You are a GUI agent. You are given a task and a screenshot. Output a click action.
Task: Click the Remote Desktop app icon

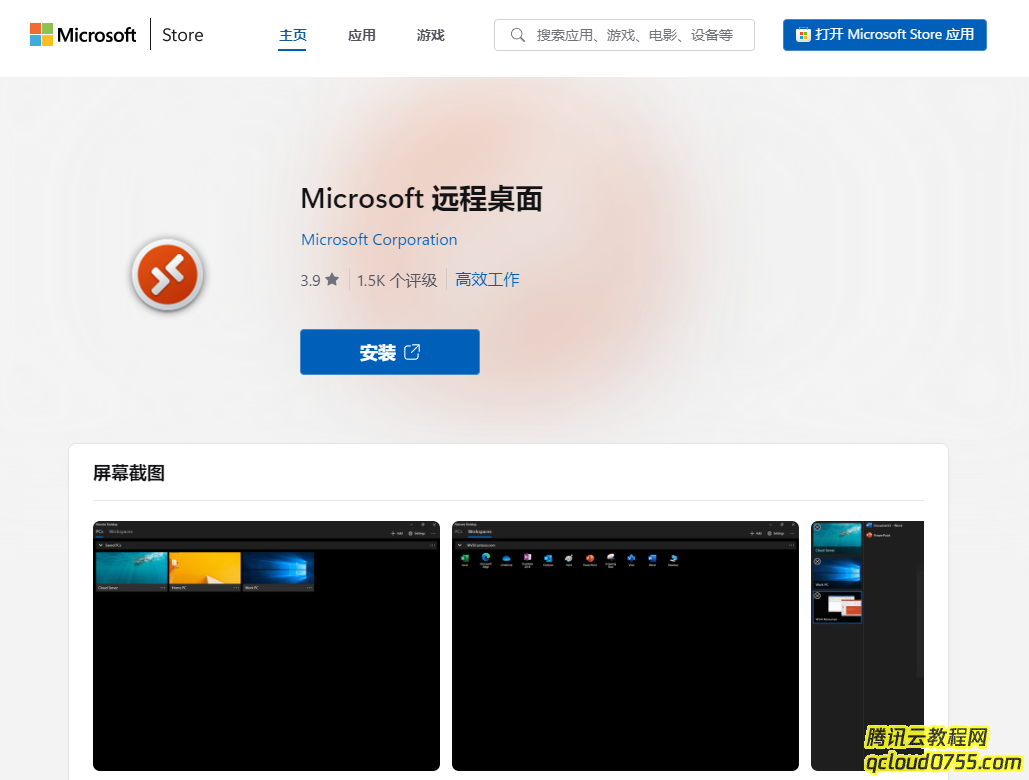click(x=167, y=275)
